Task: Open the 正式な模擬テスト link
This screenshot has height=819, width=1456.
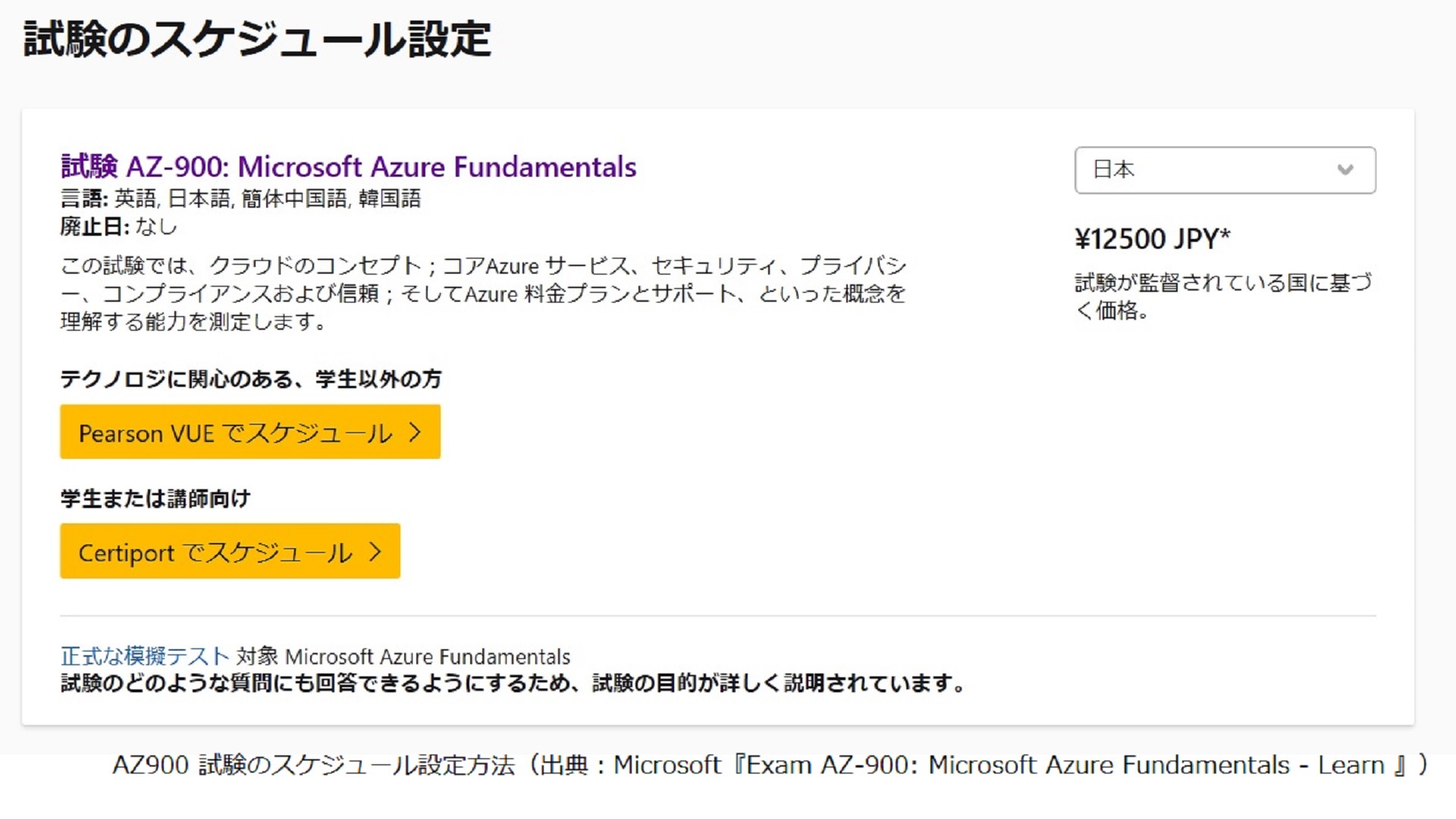Action: click(x=144, y=656)
